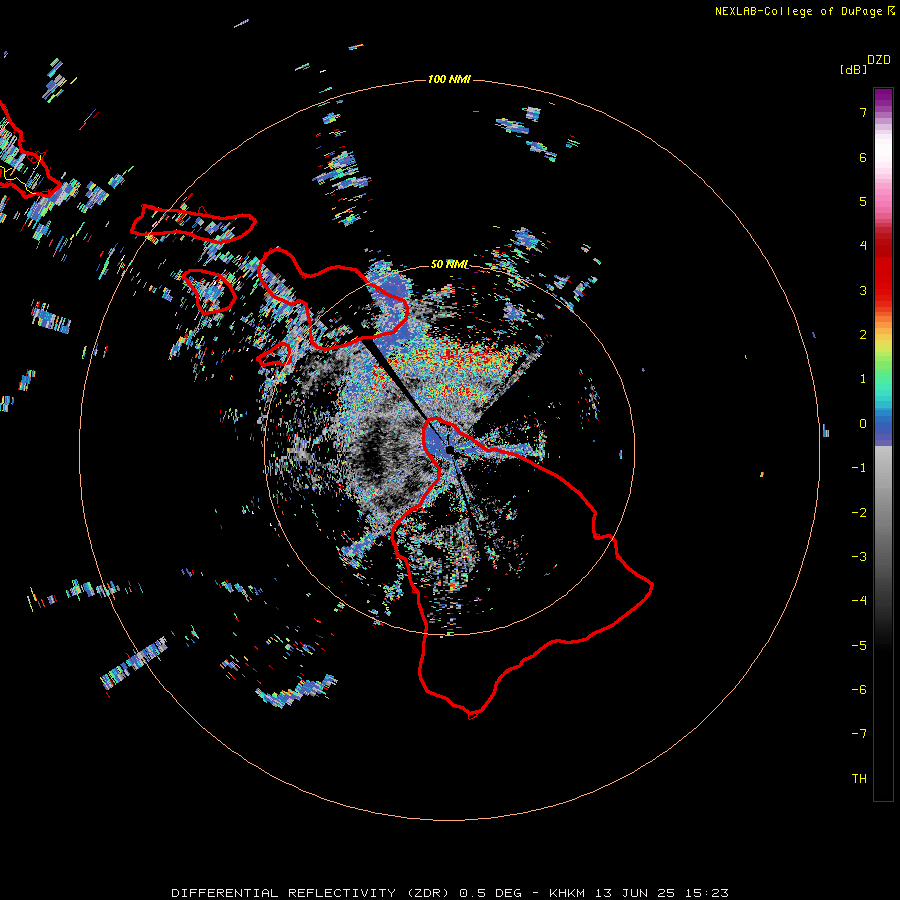
Task: Click the 5 dB scale label
Action: coord(863,201)
